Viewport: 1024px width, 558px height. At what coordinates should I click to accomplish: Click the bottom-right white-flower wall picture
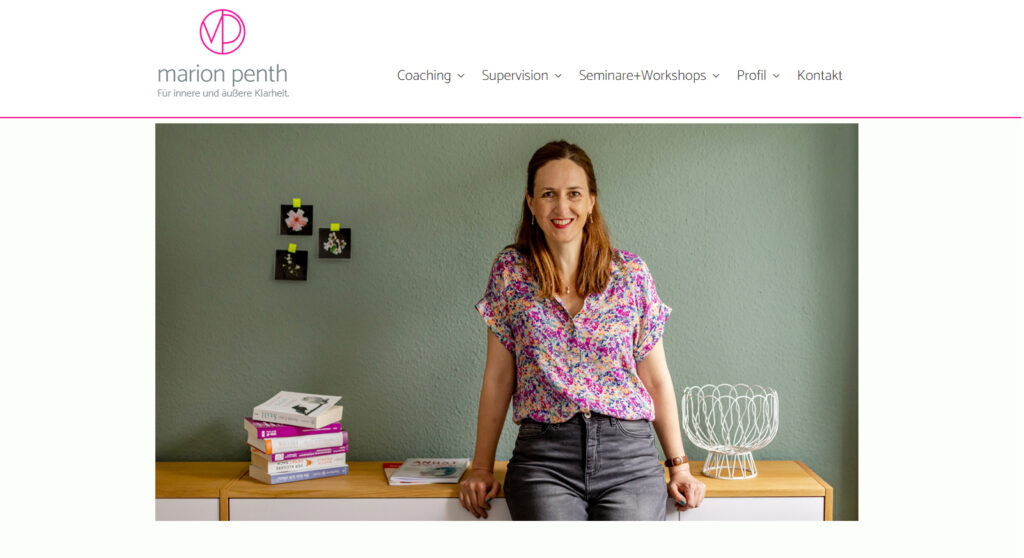tap(334, 243)
